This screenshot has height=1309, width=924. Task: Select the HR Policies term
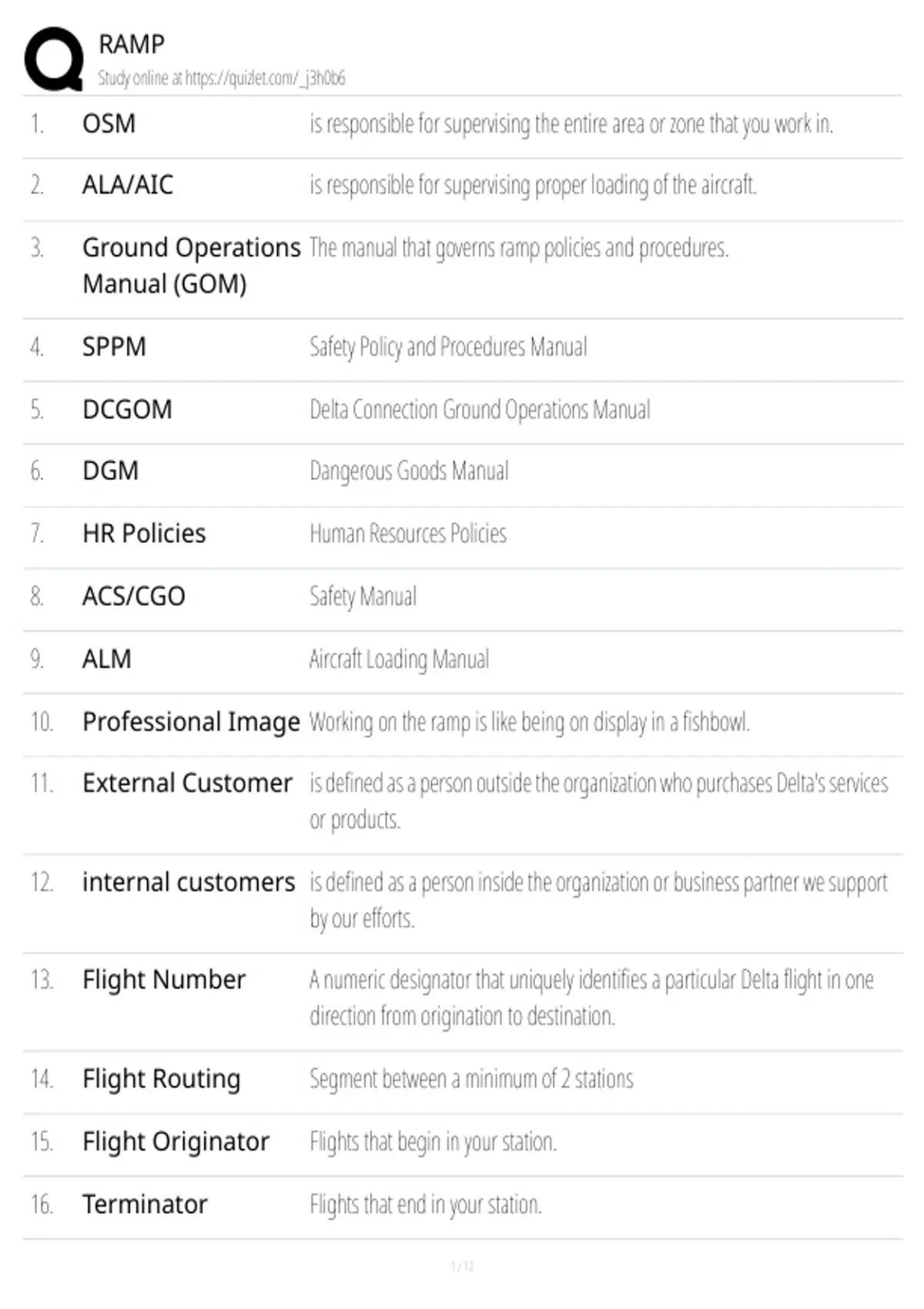tap(144, 534)
